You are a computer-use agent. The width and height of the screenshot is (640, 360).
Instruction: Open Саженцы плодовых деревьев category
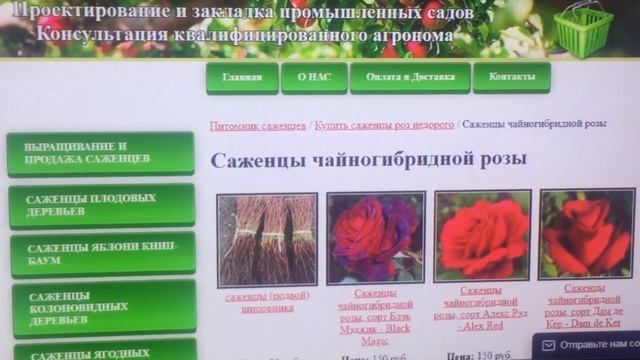[x=102, y=206]
